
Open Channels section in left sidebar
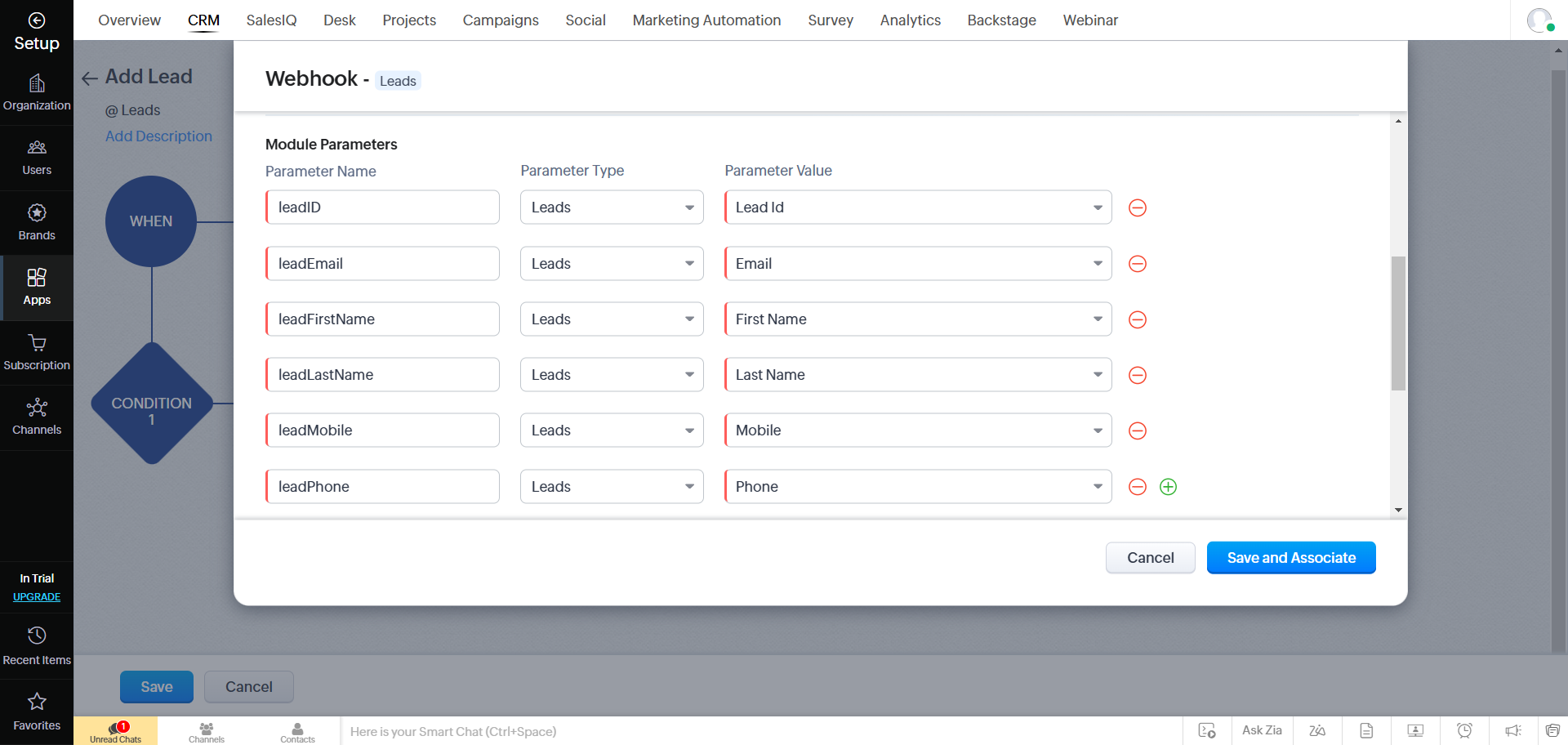tap(37, 417)
